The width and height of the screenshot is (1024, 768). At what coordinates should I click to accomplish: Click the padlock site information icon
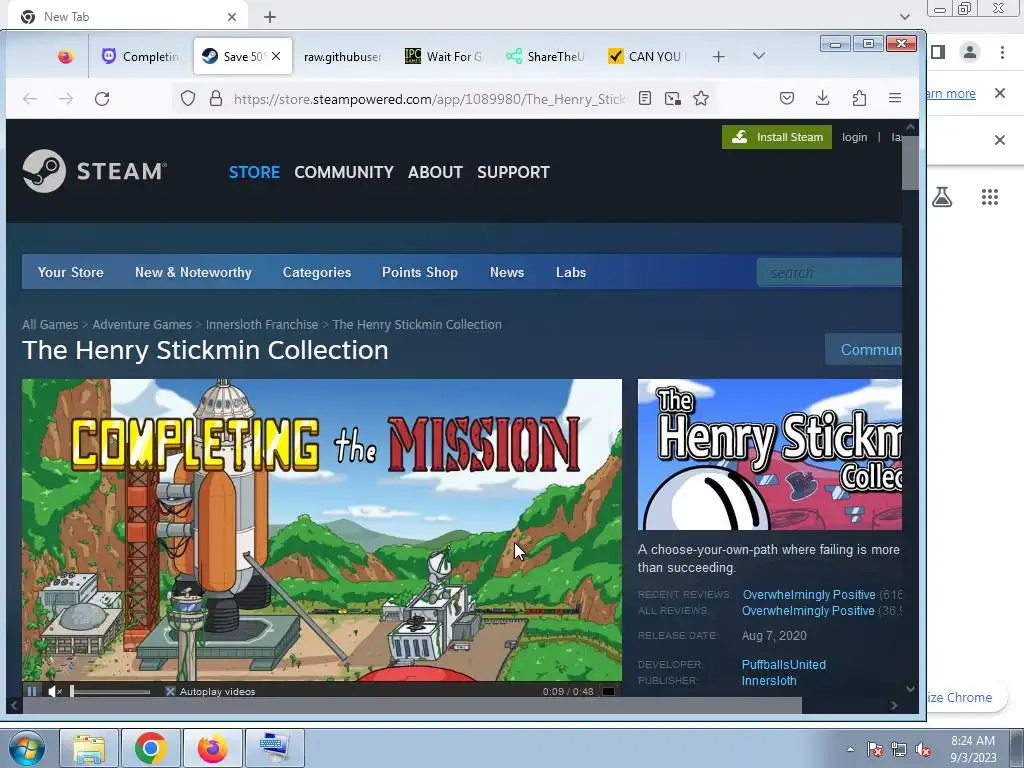(x=216, y=99)
